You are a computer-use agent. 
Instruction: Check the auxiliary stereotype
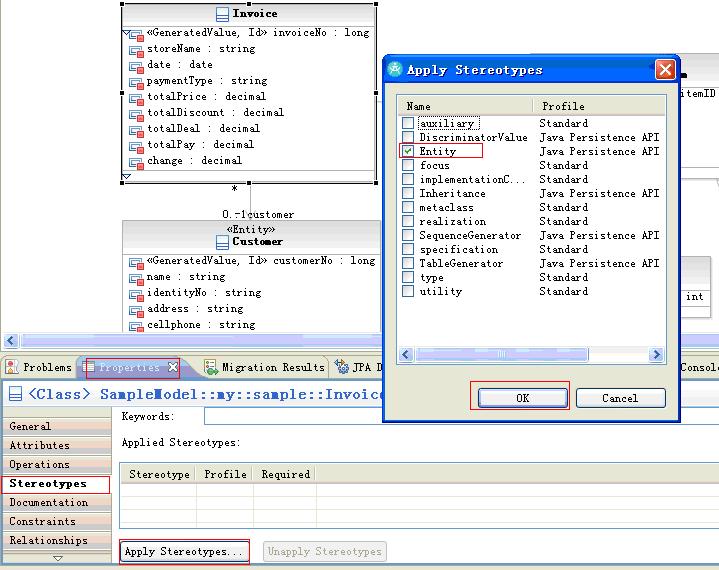(408, 123)
